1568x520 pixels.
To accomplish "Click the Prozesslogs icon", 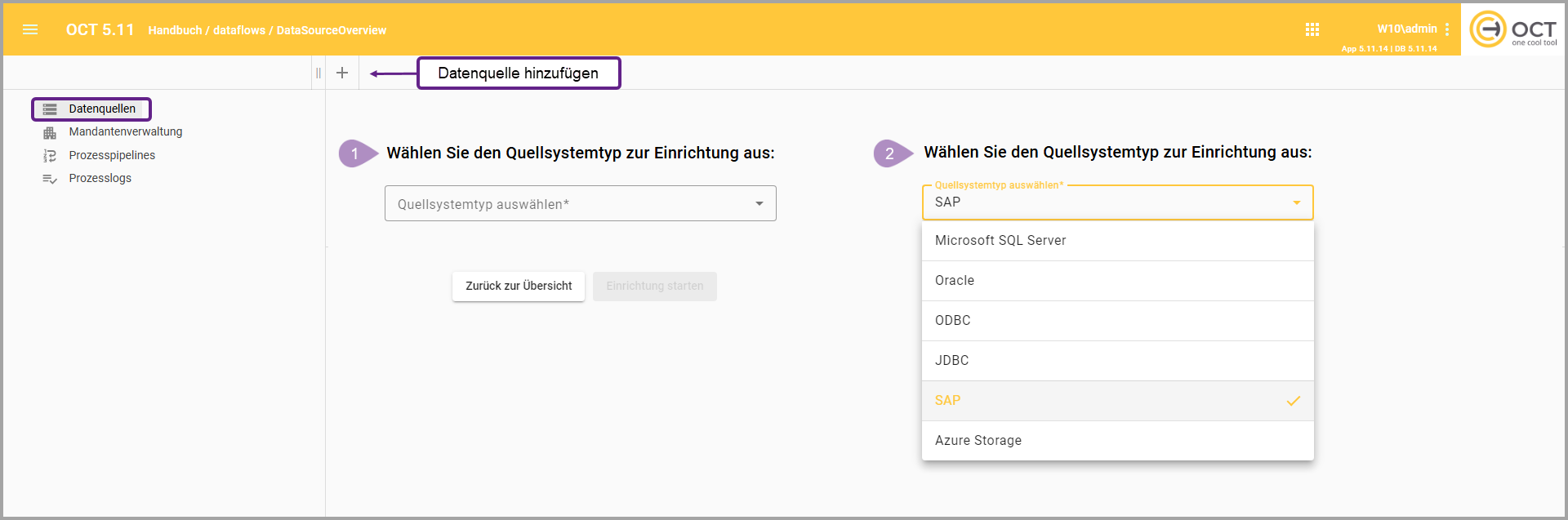I will coord(50,179).
